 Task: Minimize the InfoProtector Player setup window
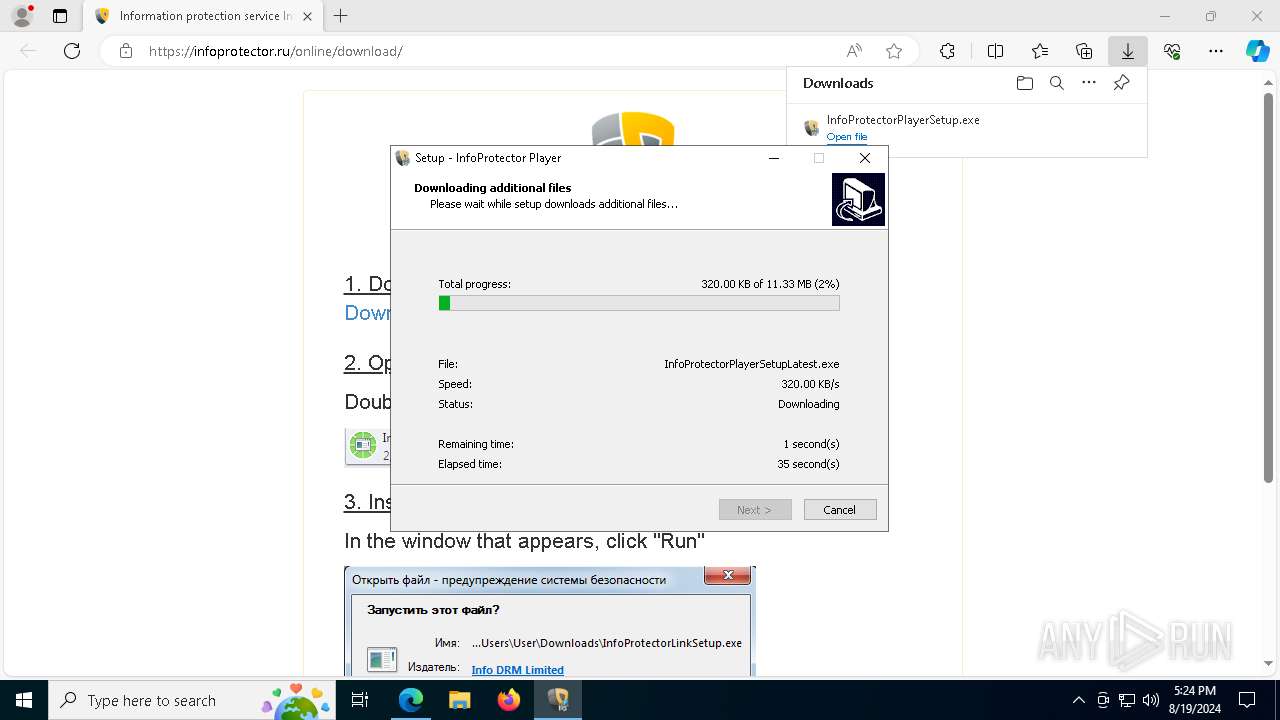[x=774, y=158]
